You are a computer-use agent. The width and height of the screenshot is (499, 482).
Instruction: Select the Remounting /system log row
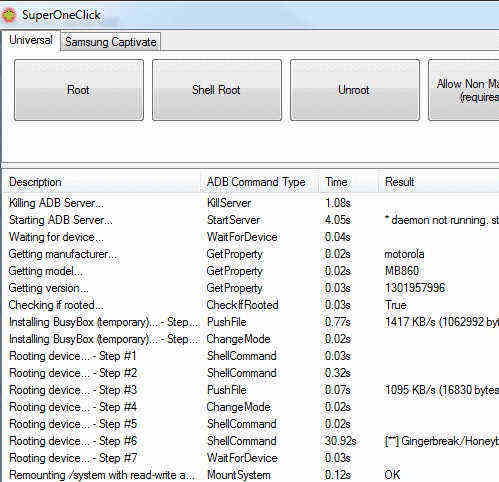(252, 475)
